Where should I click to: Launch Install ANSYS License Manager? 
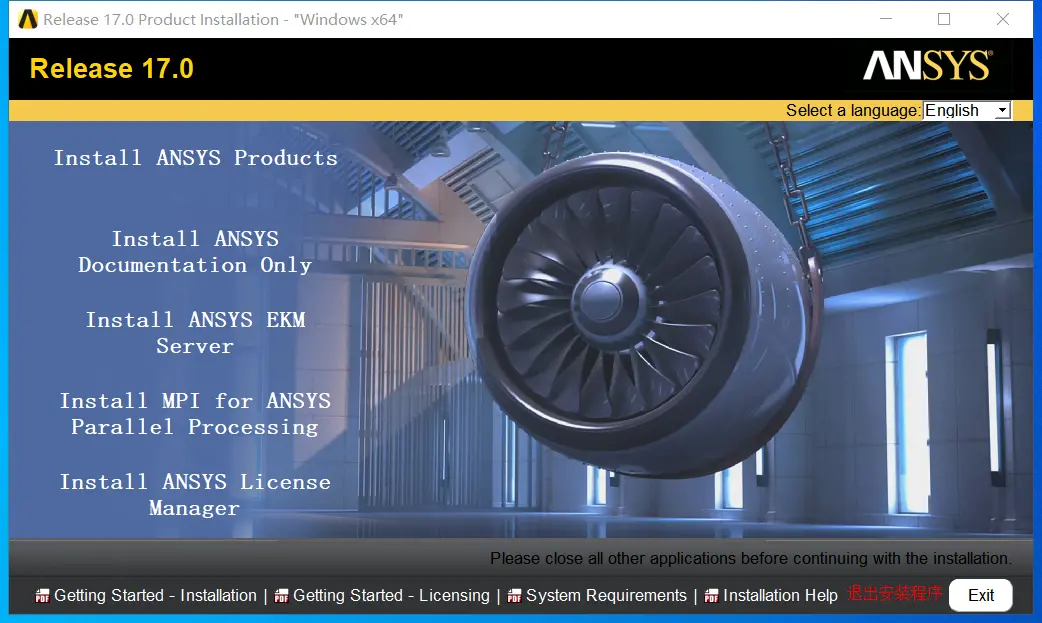195,495
